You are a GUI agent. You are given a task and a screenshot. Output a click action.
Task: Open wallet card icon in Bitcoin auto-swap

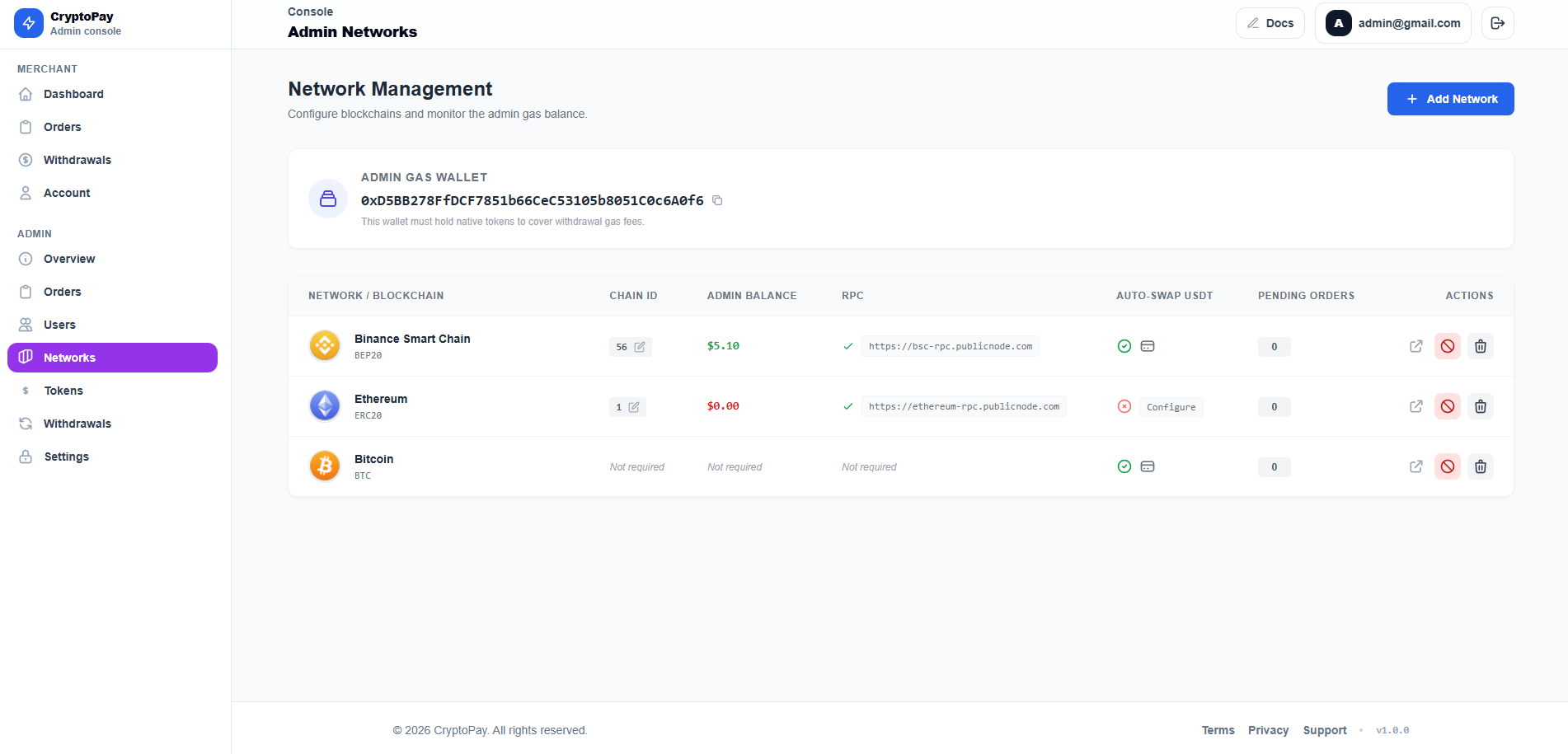coord(1147,466)
